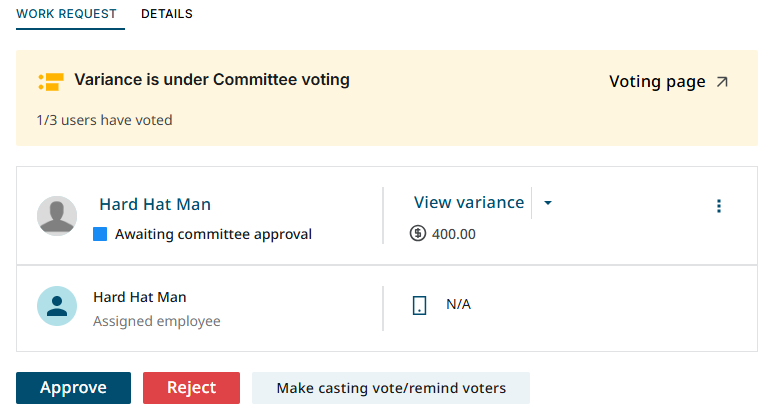The image size is (771, 415).
Task: Click the 400.00 variance amount
Action: (x=454, y=234)
